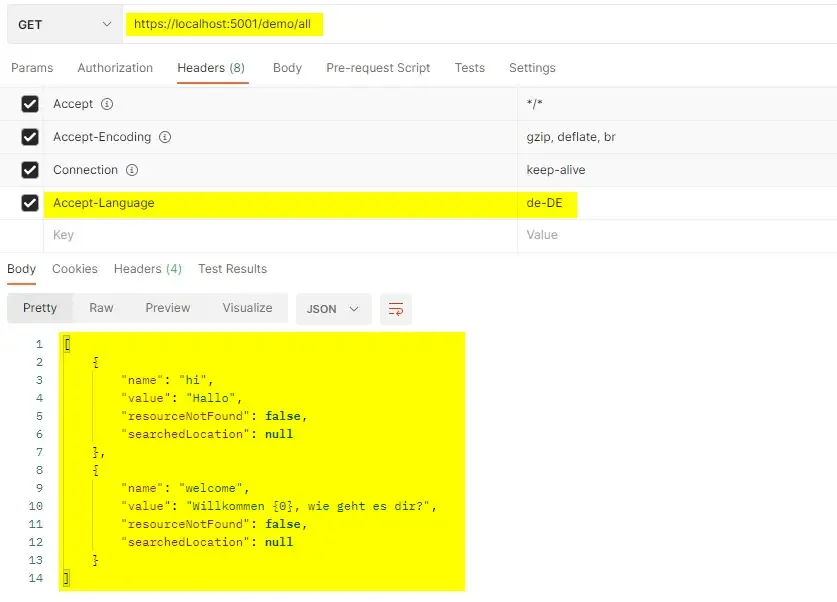The image size is (837, 602).
Task: Select the Preview response view
Action: point(167,308)
